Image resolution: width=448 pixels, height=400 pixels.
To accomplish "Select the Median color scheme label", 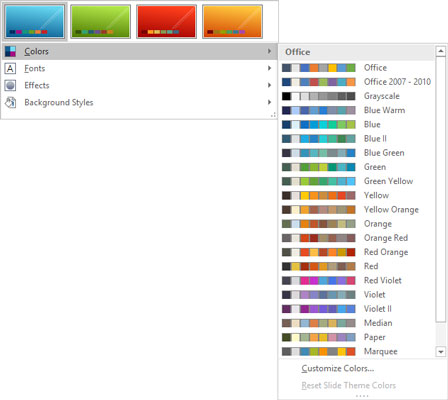I will click(378, 323).
